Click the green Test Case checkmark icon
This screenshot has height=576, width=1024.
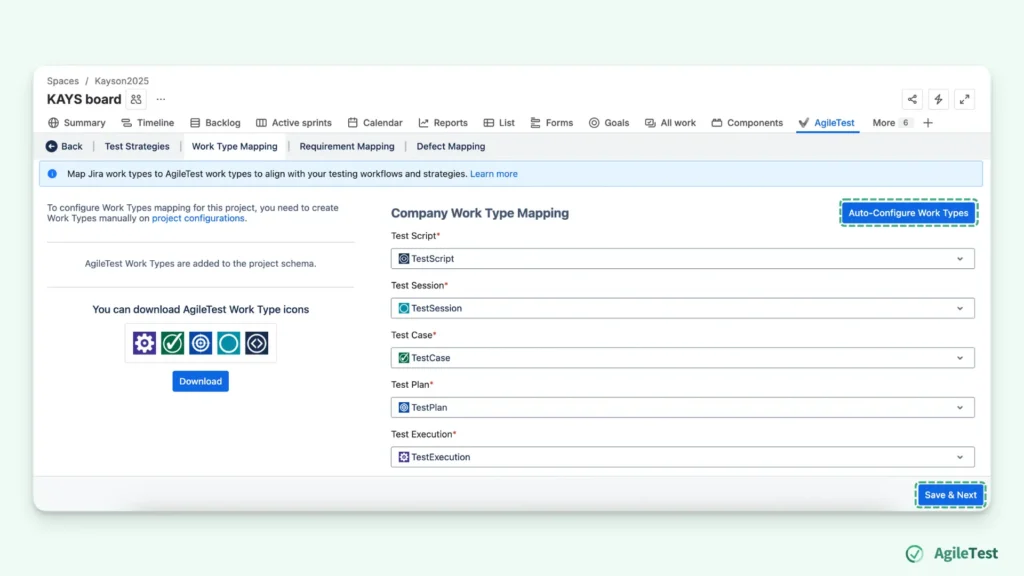172,343
